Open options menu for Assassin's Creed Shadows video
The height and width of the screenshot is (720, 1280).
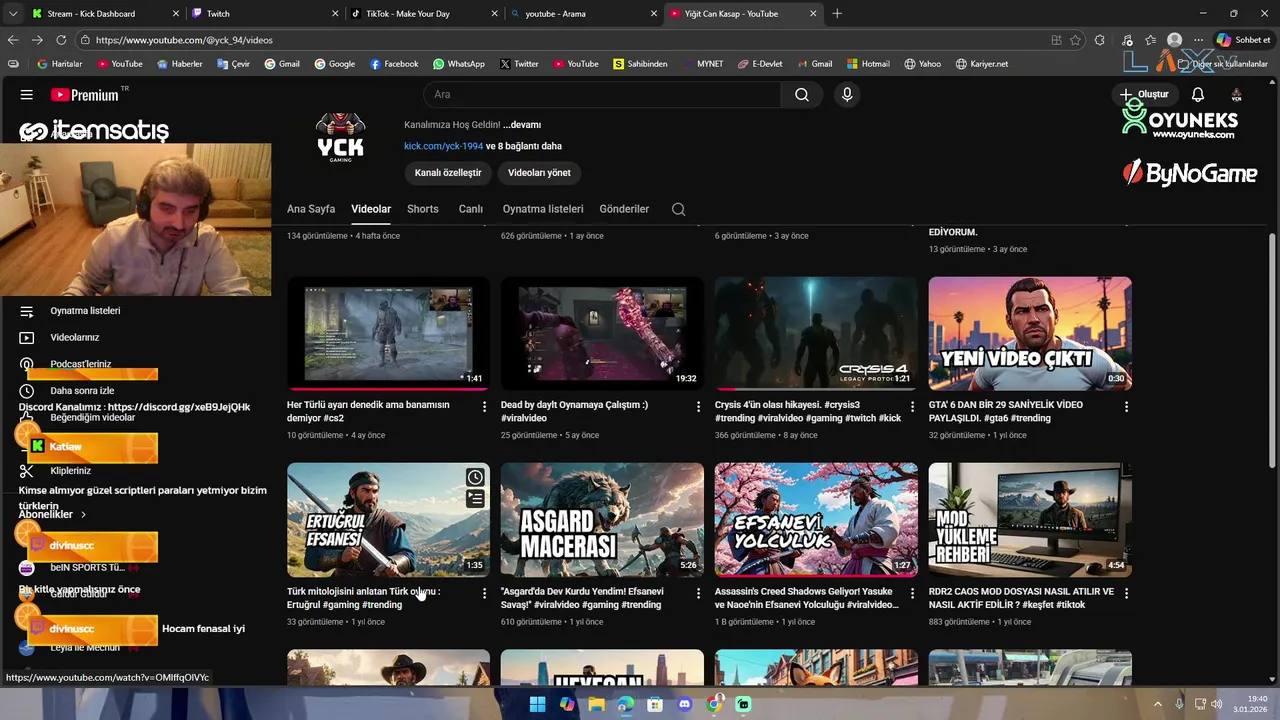point(913,594)
